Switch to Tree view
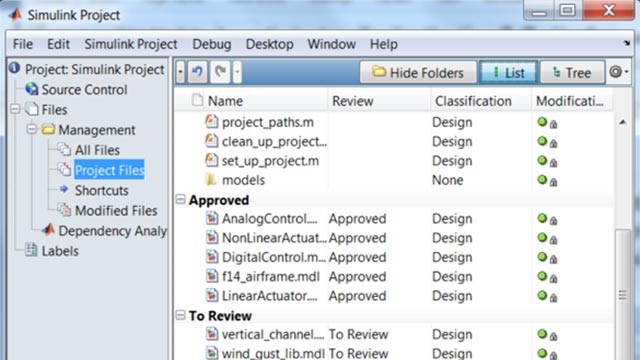Image resolution: width=640 pixels, height=360 pixels. 572,73
